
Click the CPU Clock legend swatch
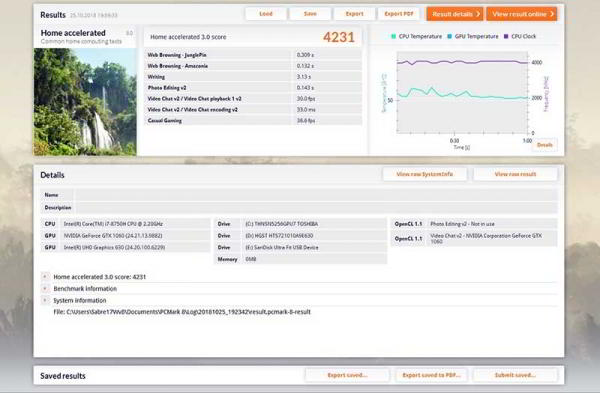click(506, 36)
